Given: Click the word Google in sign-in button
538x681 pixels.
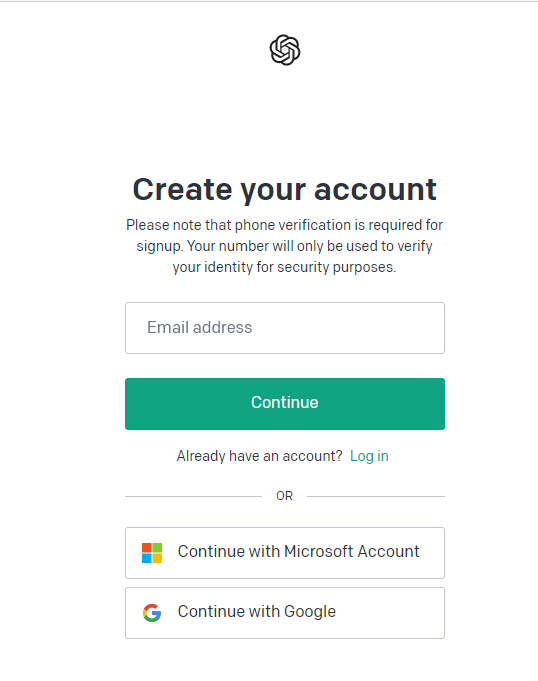Looking at the screenshot, I should point(310,612).
